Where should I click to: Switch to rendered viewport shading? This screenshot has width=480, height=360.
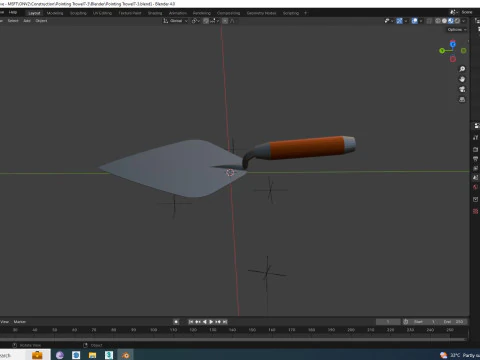point(457,21)
